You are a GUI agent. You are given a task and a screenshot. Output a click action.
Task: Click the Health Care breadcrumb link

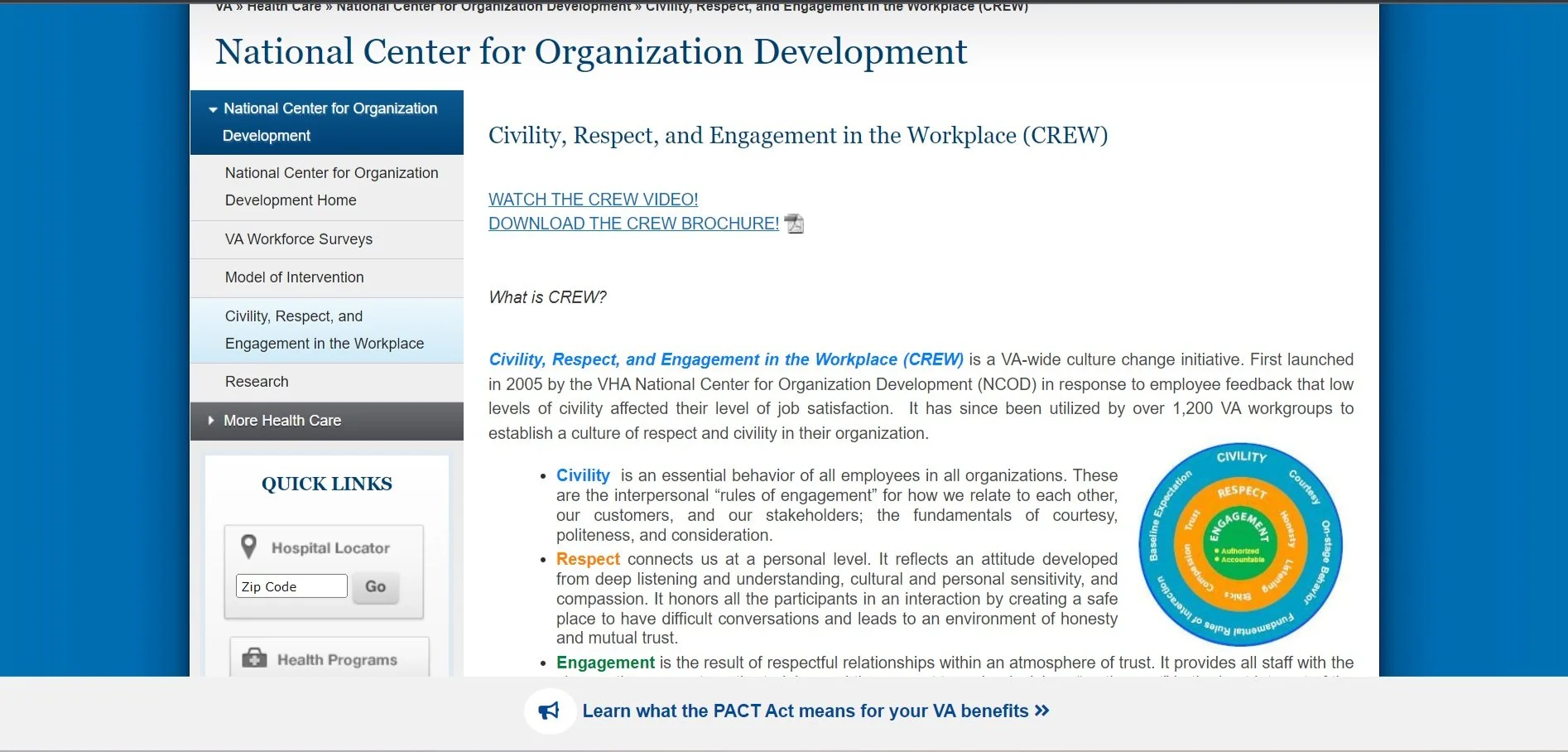[x=284, y=7]
